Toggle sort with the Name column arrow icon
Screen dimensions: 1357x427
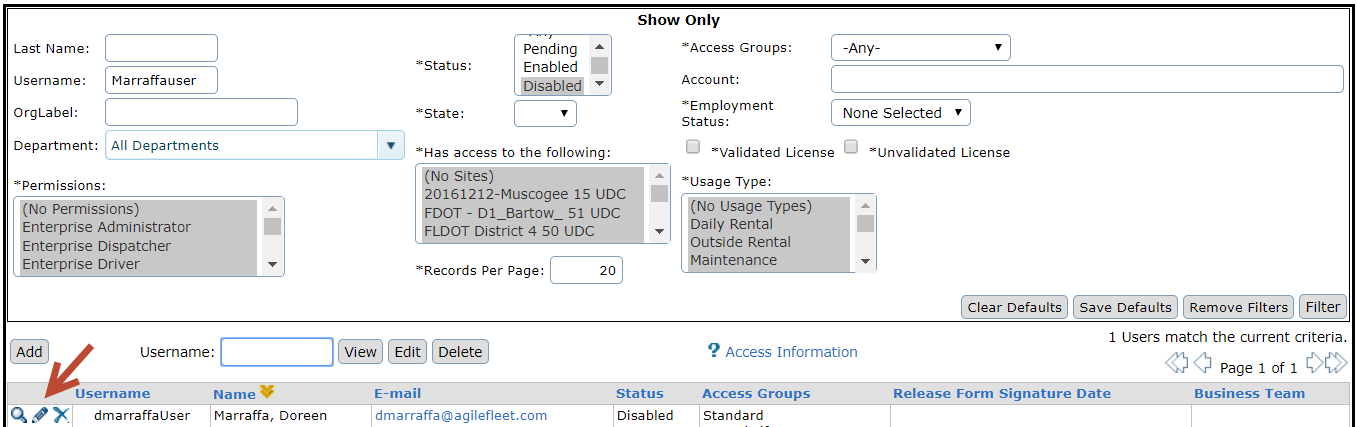click(267, 392)
